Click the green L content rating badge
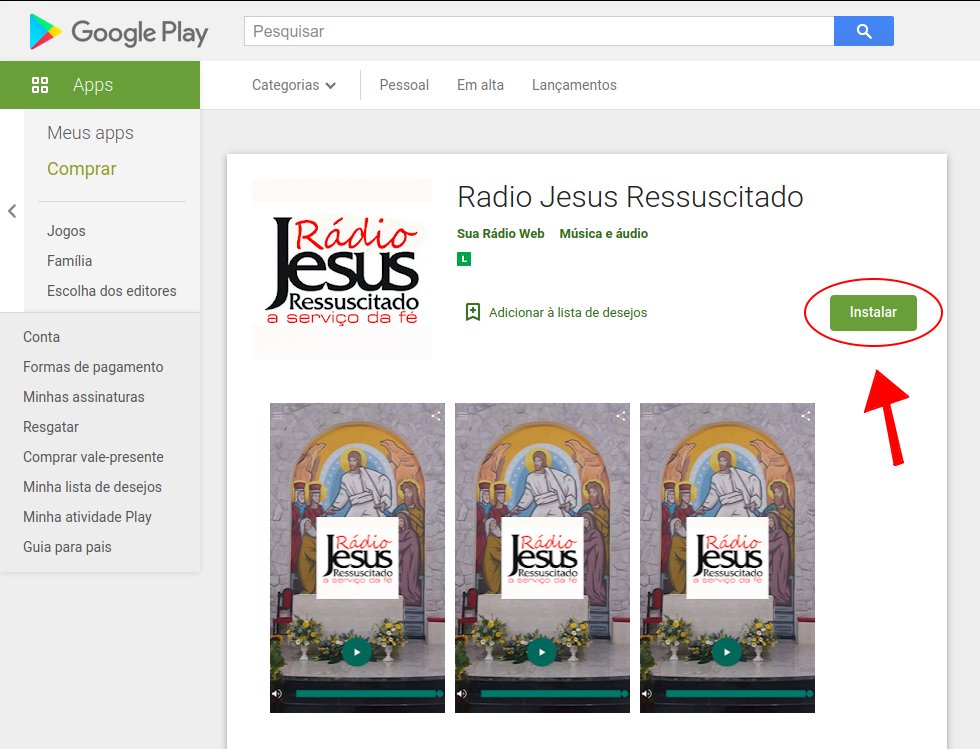The width and height of the screenshot is (980, 749). click(x=464, y=259)
